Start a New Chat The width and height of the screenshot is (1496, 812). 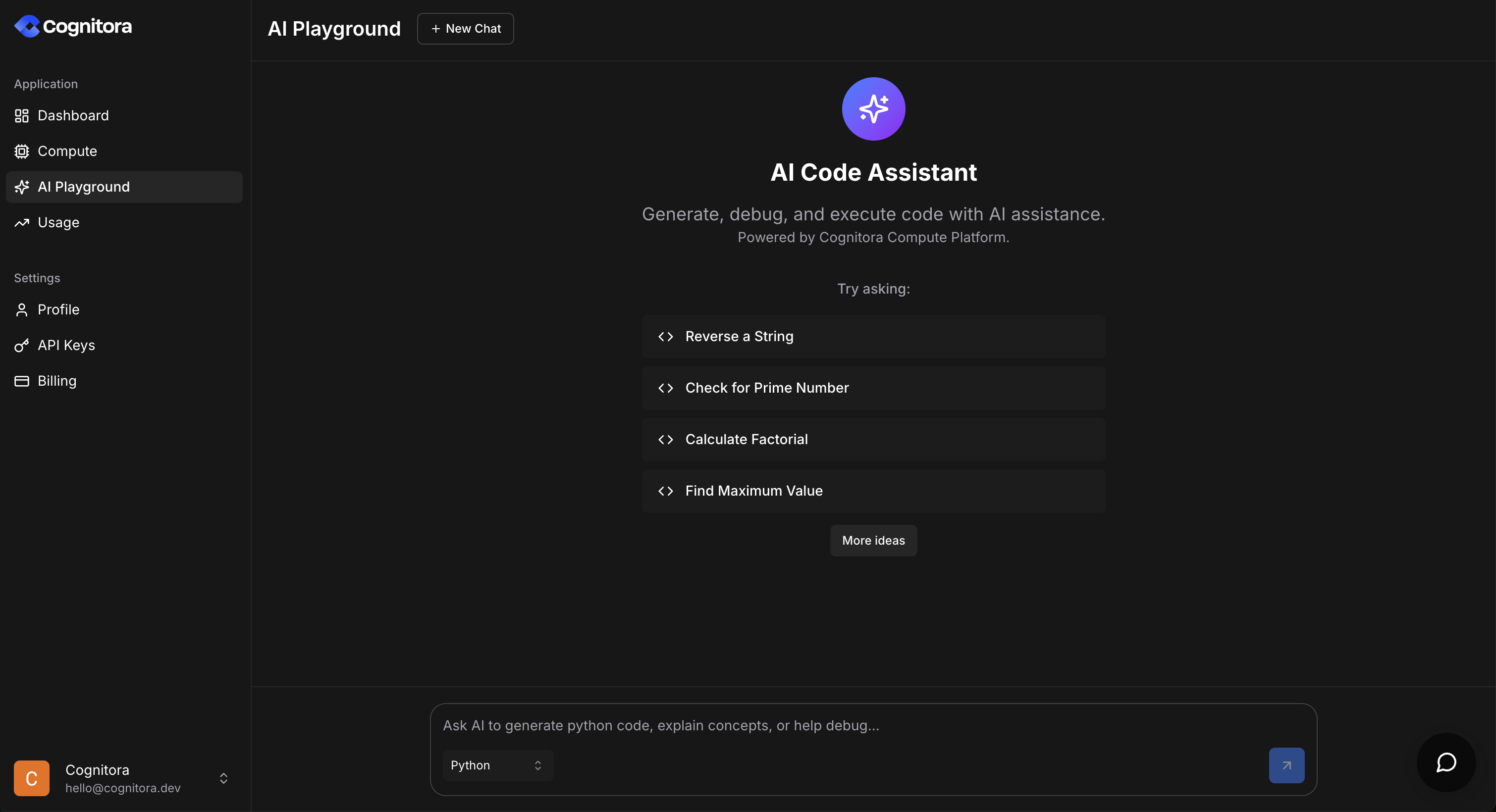click(465, 28)
